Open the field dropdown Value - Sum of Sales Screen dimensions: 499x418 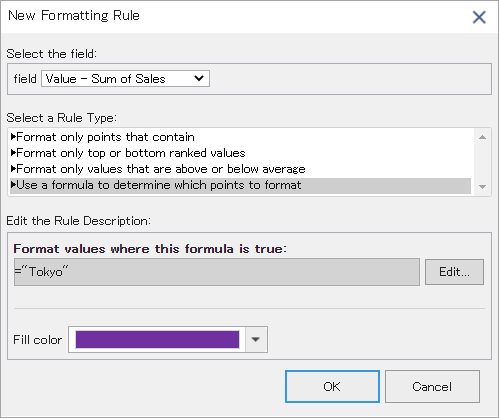click(125, 79)
